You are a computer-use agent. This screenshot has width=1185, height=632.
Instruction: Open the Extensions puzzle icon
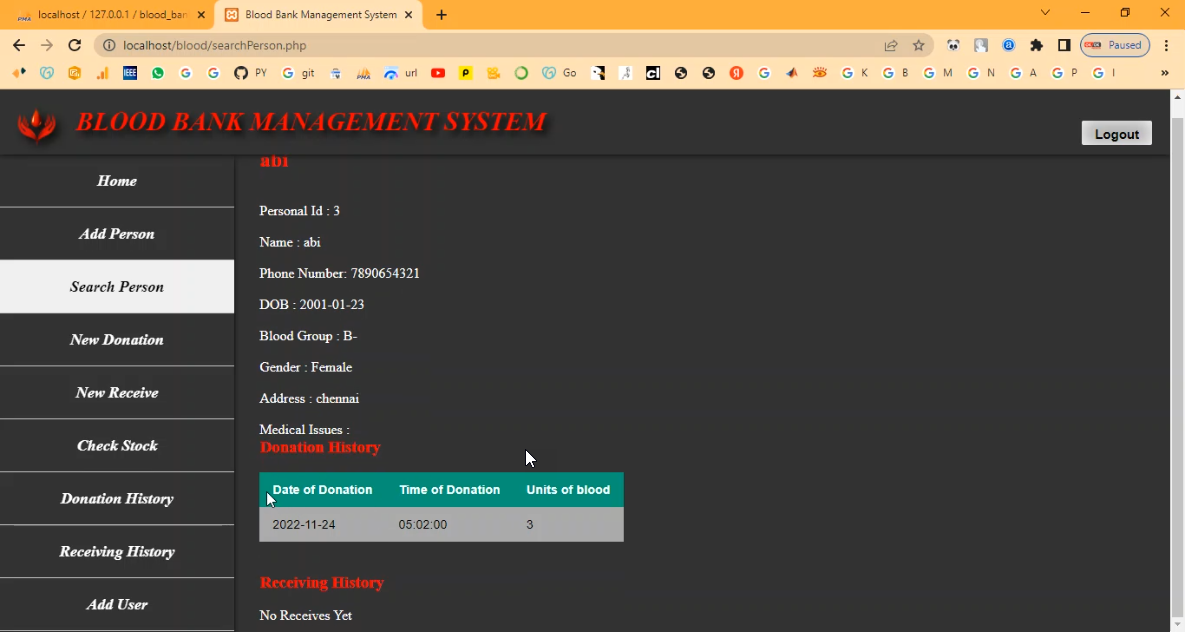click(x=1036, y=45)
